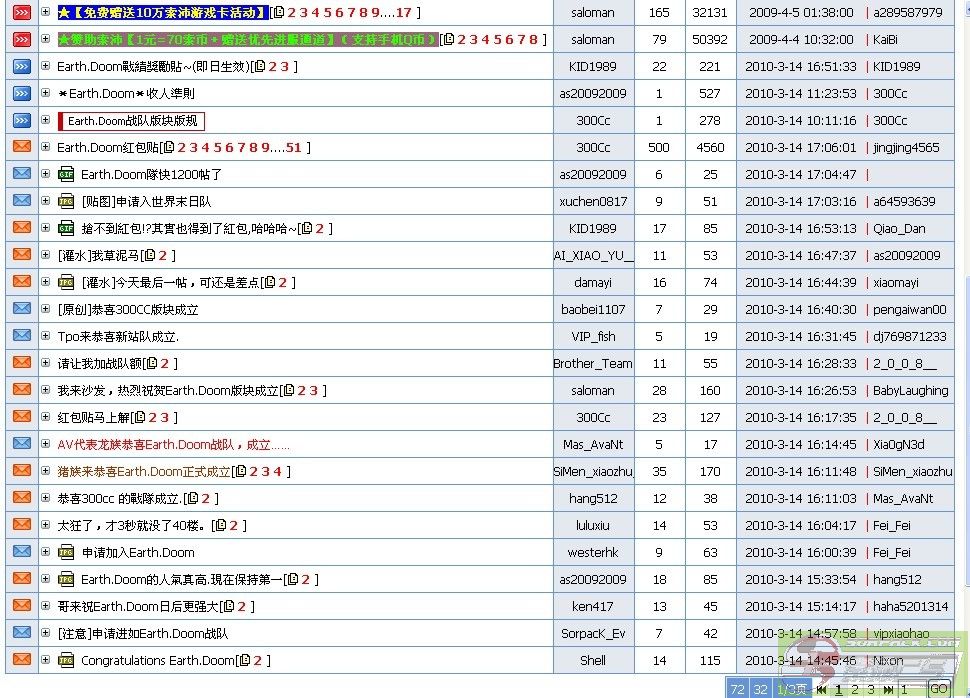
Task: Click GIF icon beside 搶不到紅包 thread
Action: click(x=66, y=229)
